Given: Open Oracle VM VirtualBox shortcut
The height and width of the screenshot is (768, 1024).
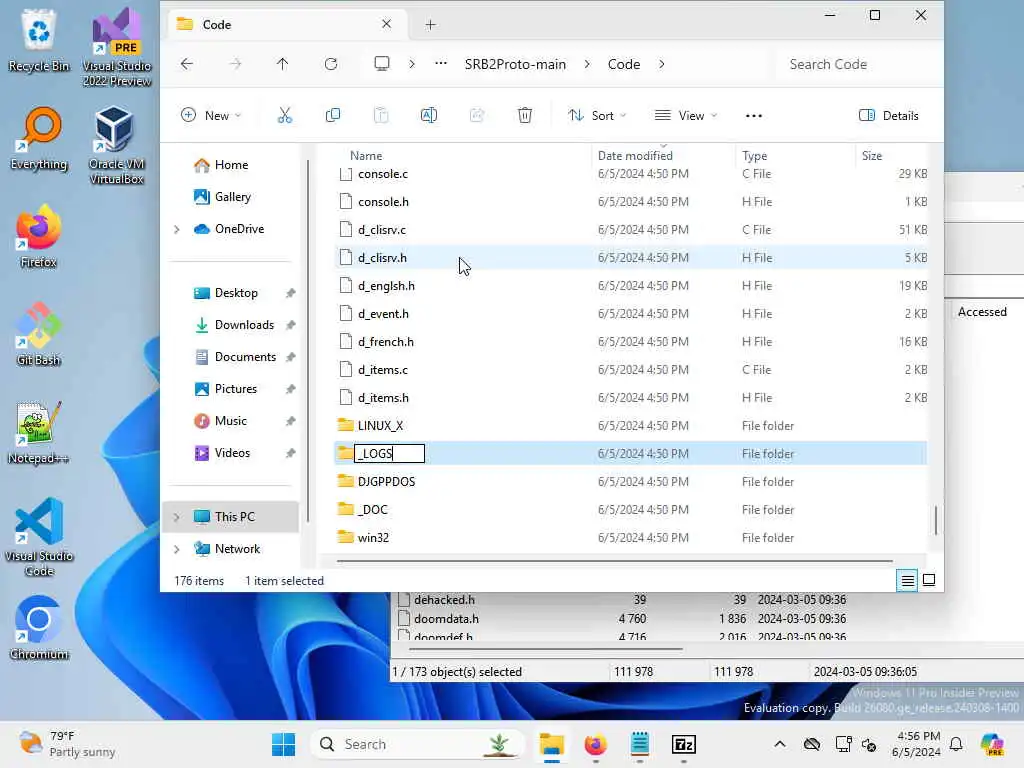Looking at the screenshot, I should pyautogui.click(x=116, y=145).
